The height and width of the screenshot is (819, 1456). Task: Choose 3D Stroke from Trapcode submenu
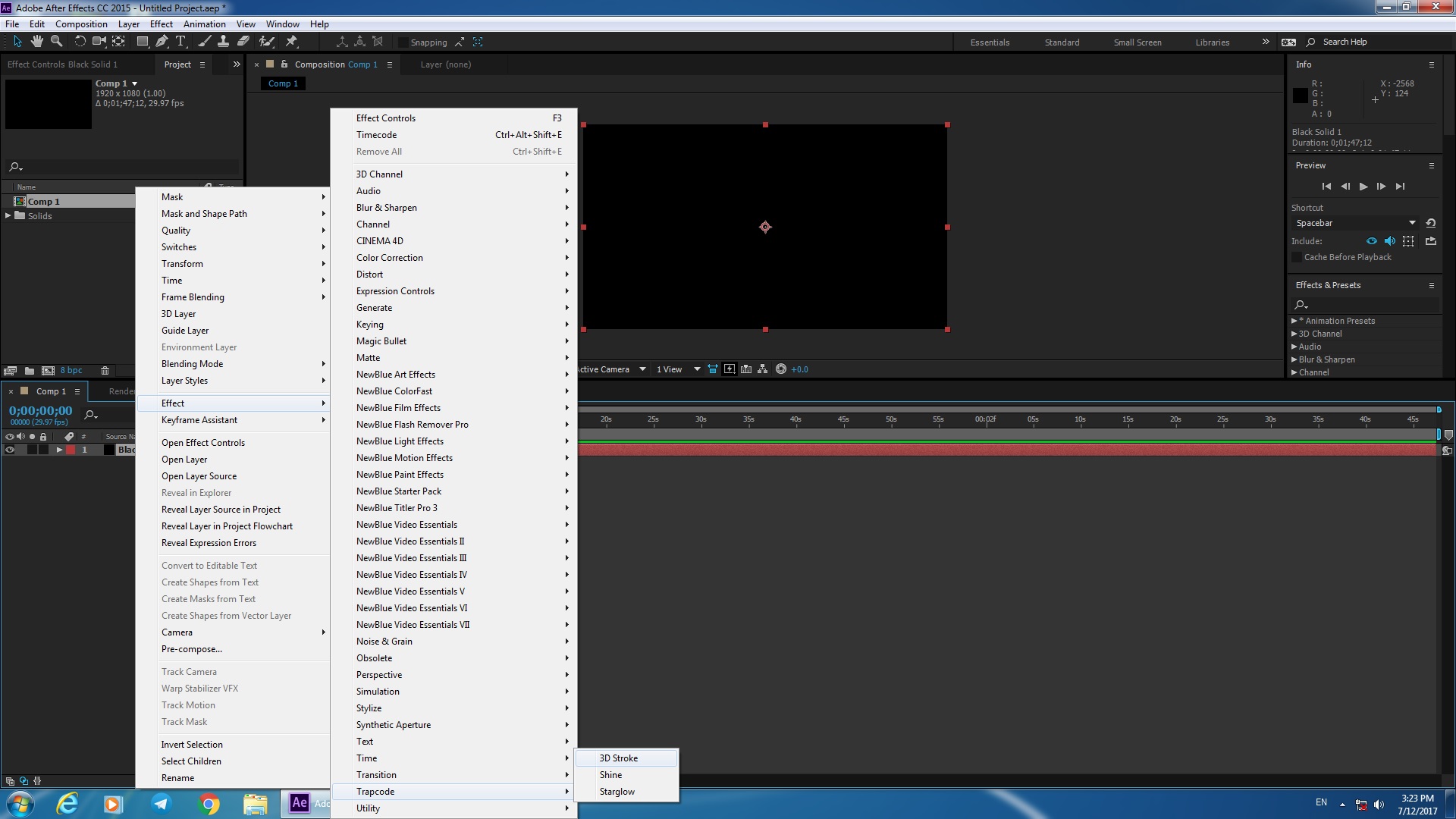pyautogui.click(x=626, y=758)
